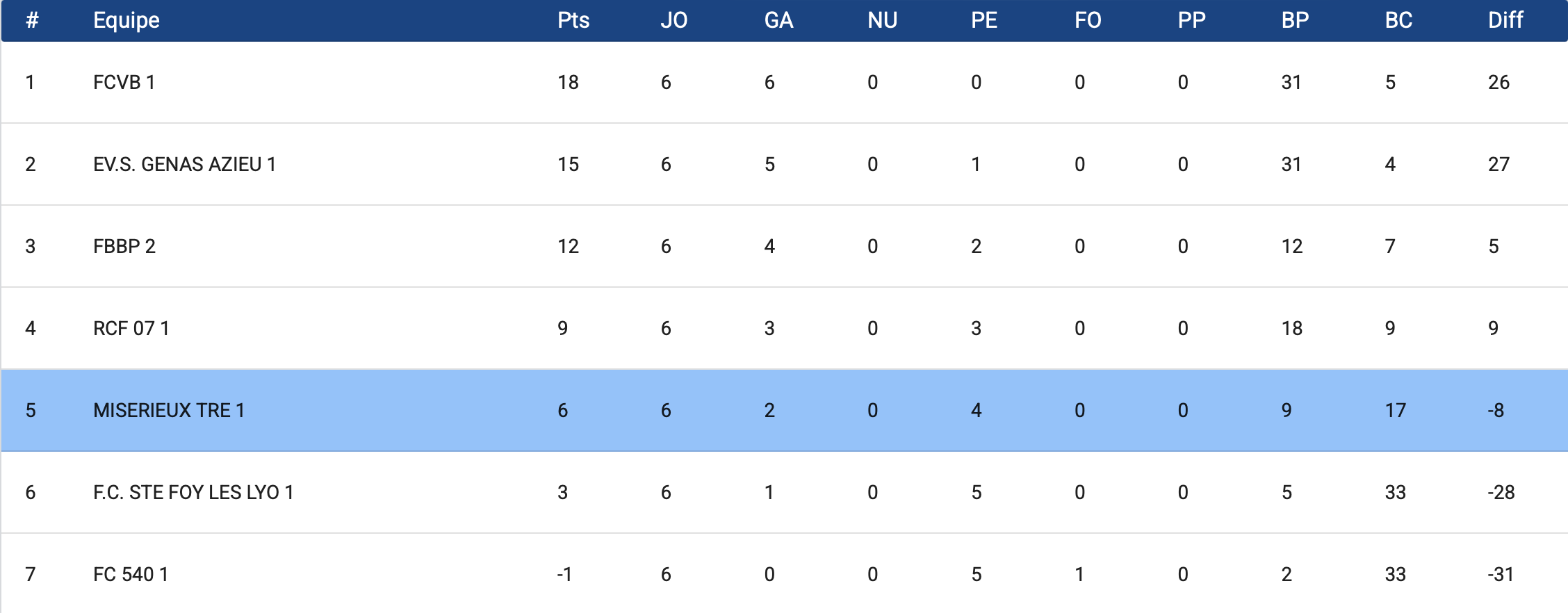
Task: Click highlighted MISERIEUX TRE 1 row
Action: [168, 410]
